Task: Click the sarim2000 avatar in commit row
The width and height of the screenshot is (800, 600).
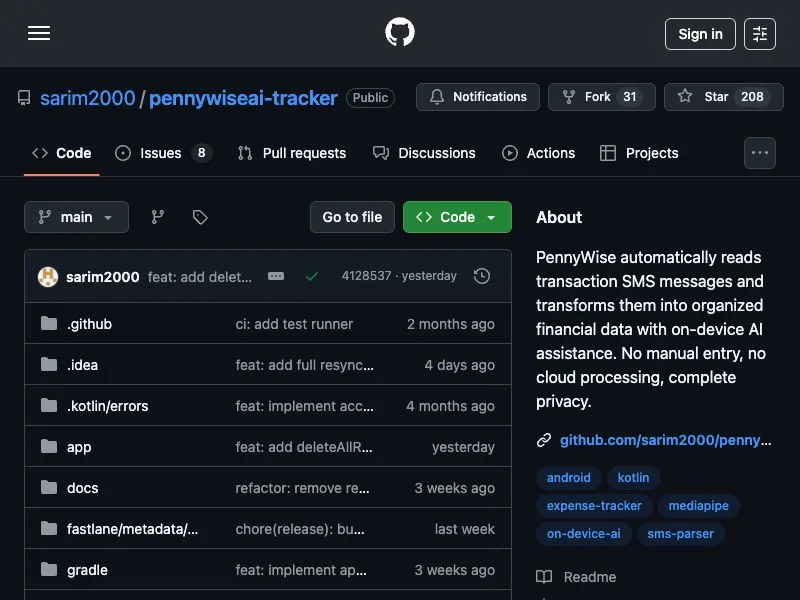Action: [x=48, y=277]
